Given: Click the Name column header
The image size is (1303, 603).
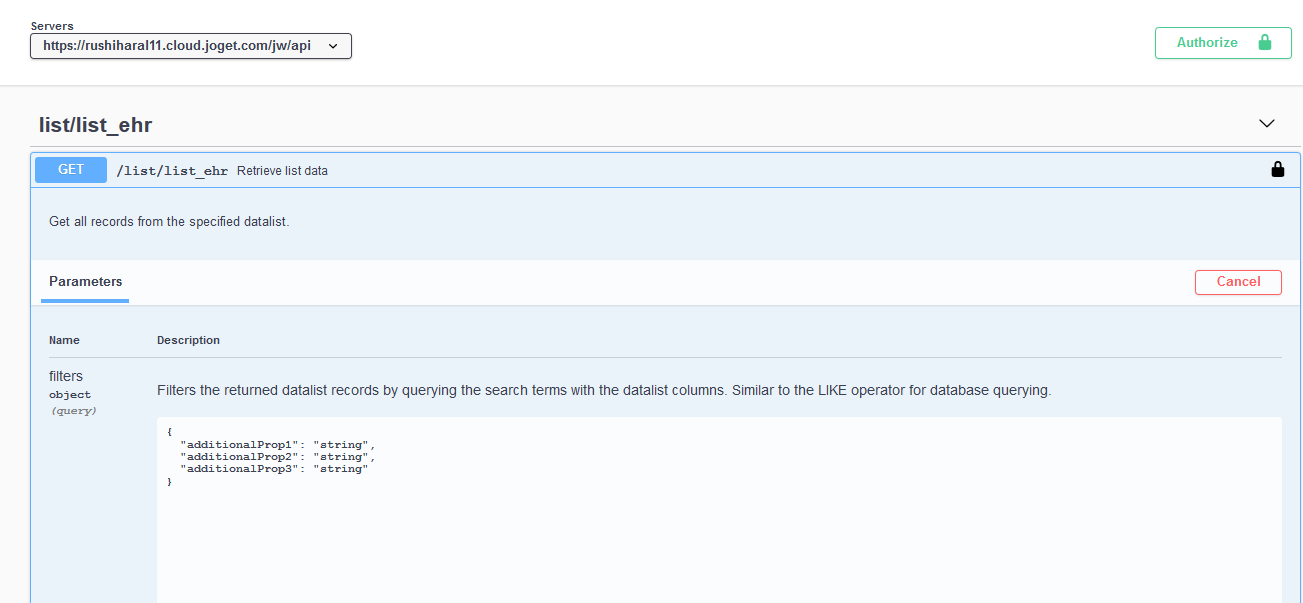Looking at the screenshot, I should point(64,340).
